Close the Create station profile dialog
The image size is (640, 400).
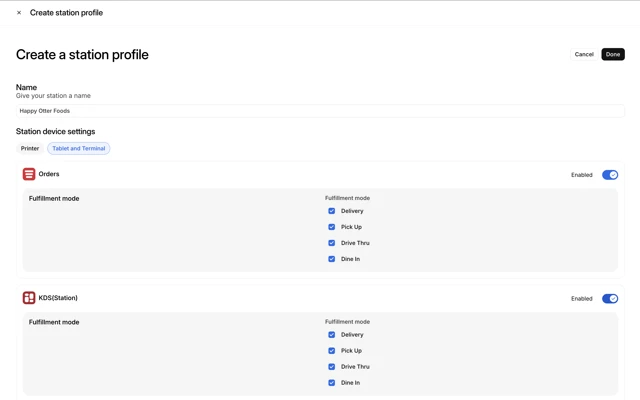[x=19, y=13]
